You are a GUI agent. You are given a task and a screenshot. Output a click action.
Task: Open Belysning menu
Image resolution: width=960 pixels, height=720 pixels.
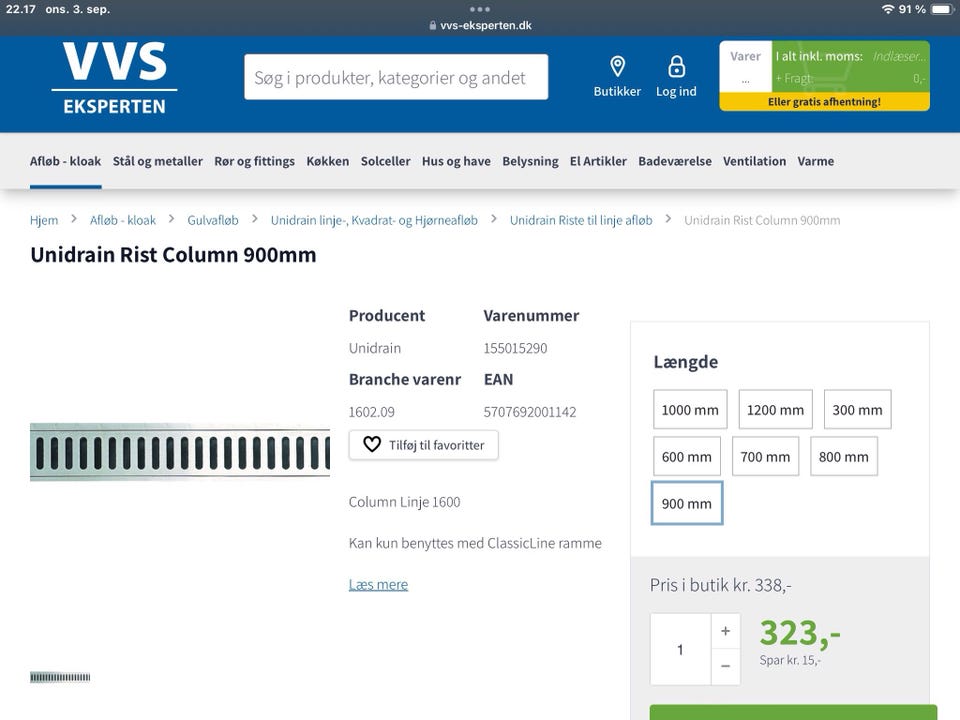click(530, 161)
